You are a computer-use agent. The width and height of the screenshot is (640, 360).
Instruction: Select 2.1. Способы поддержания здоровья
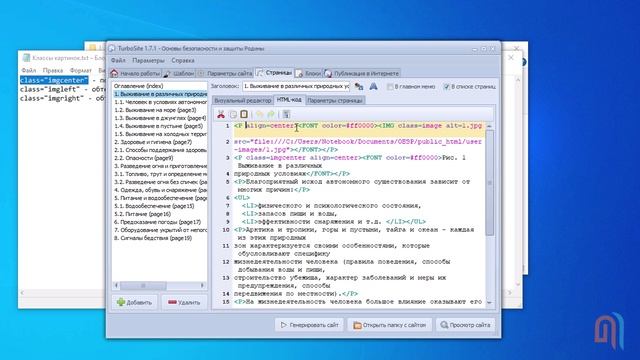pyautogui.click(x=160, y=150)
